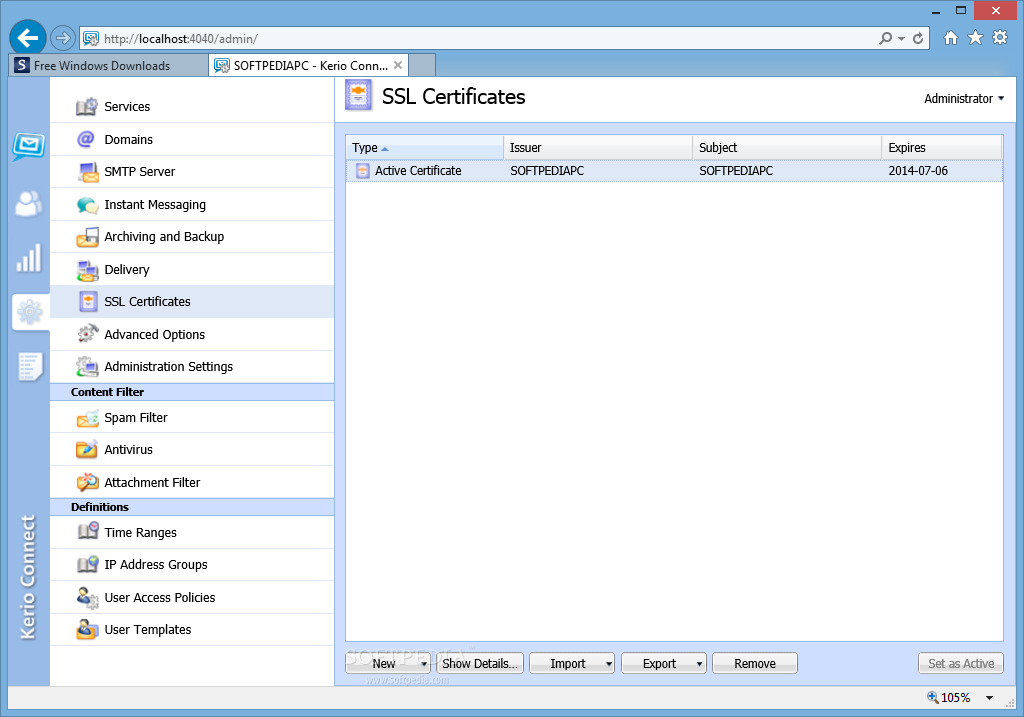Open the IP Address Groups icon
This screenshot has height=717, width=1024.
[x=88, y=564]
